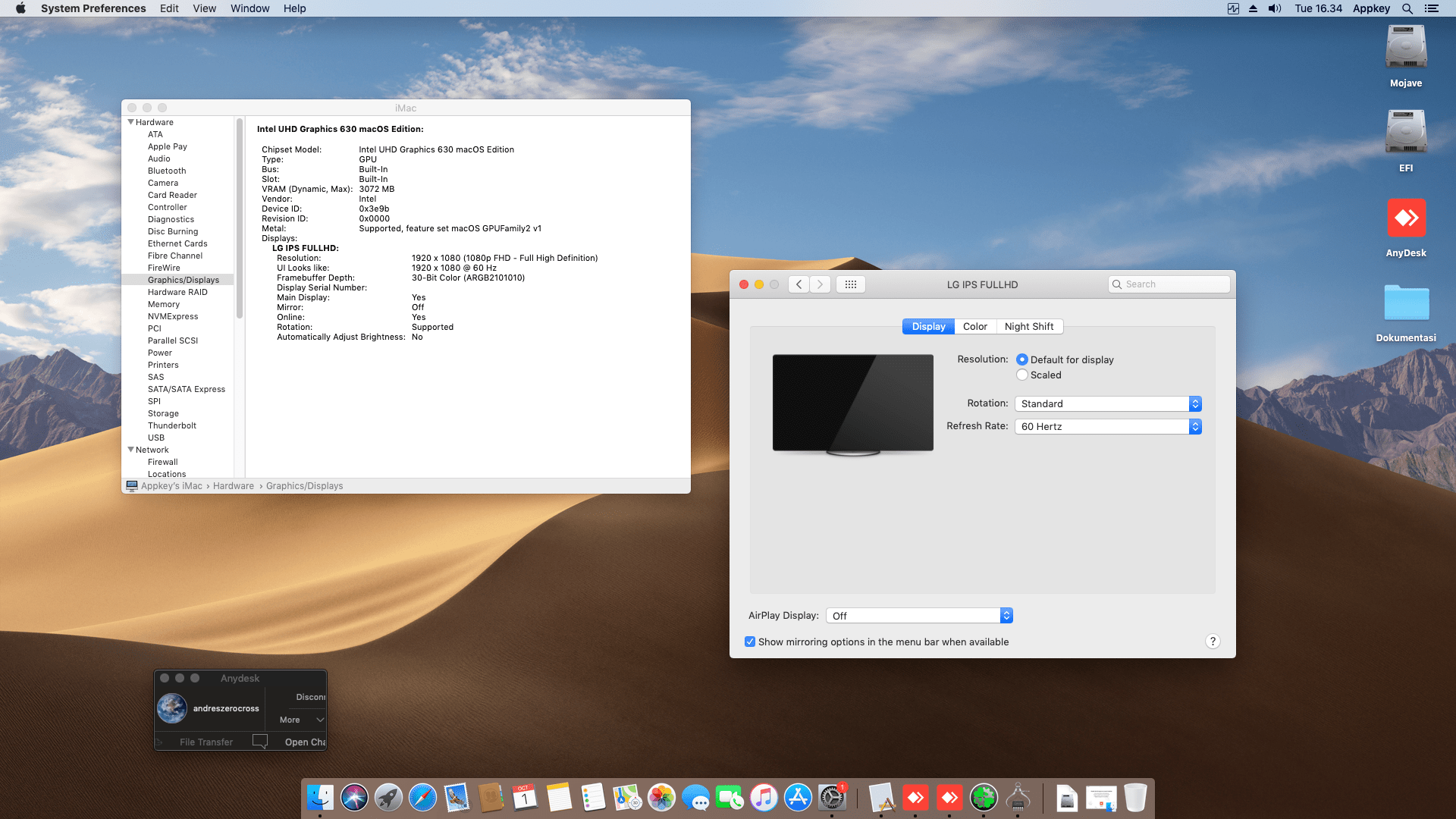Viewport: 1456px width, 819px height.
Task: Open Safari from the dock
Action: 422,798
